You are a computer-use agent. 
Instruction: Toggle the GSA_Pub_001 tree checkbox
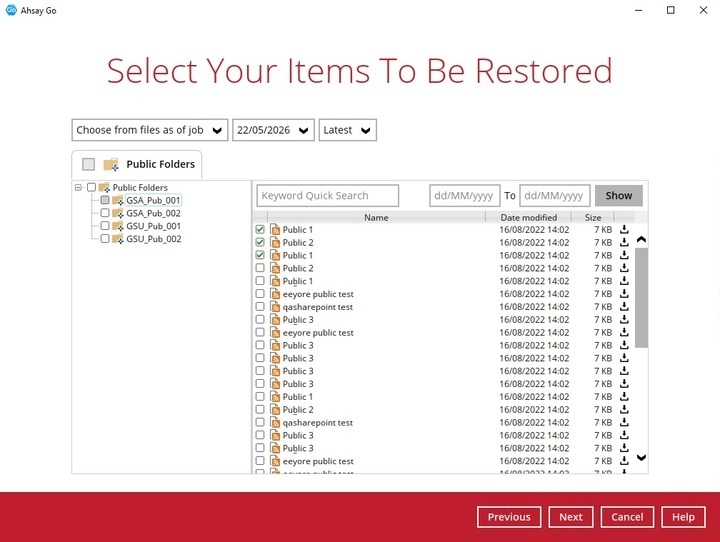(x=105, y=200)
